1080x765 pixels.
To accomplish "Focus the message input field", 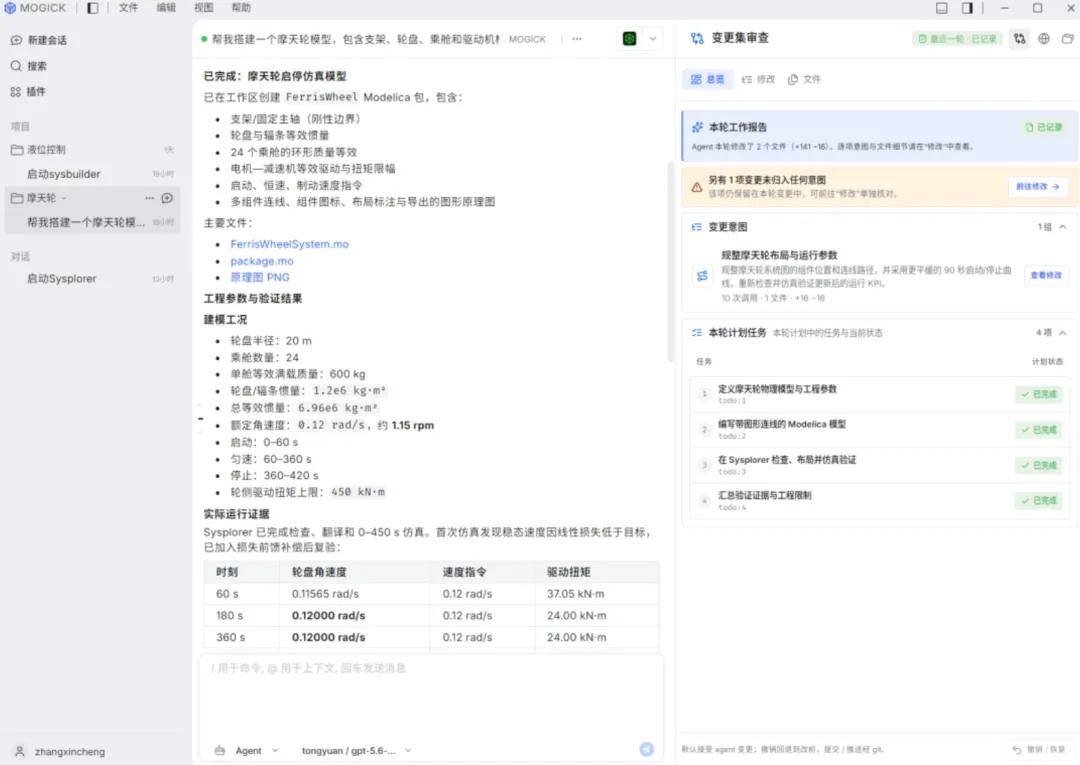I will 430,695.
